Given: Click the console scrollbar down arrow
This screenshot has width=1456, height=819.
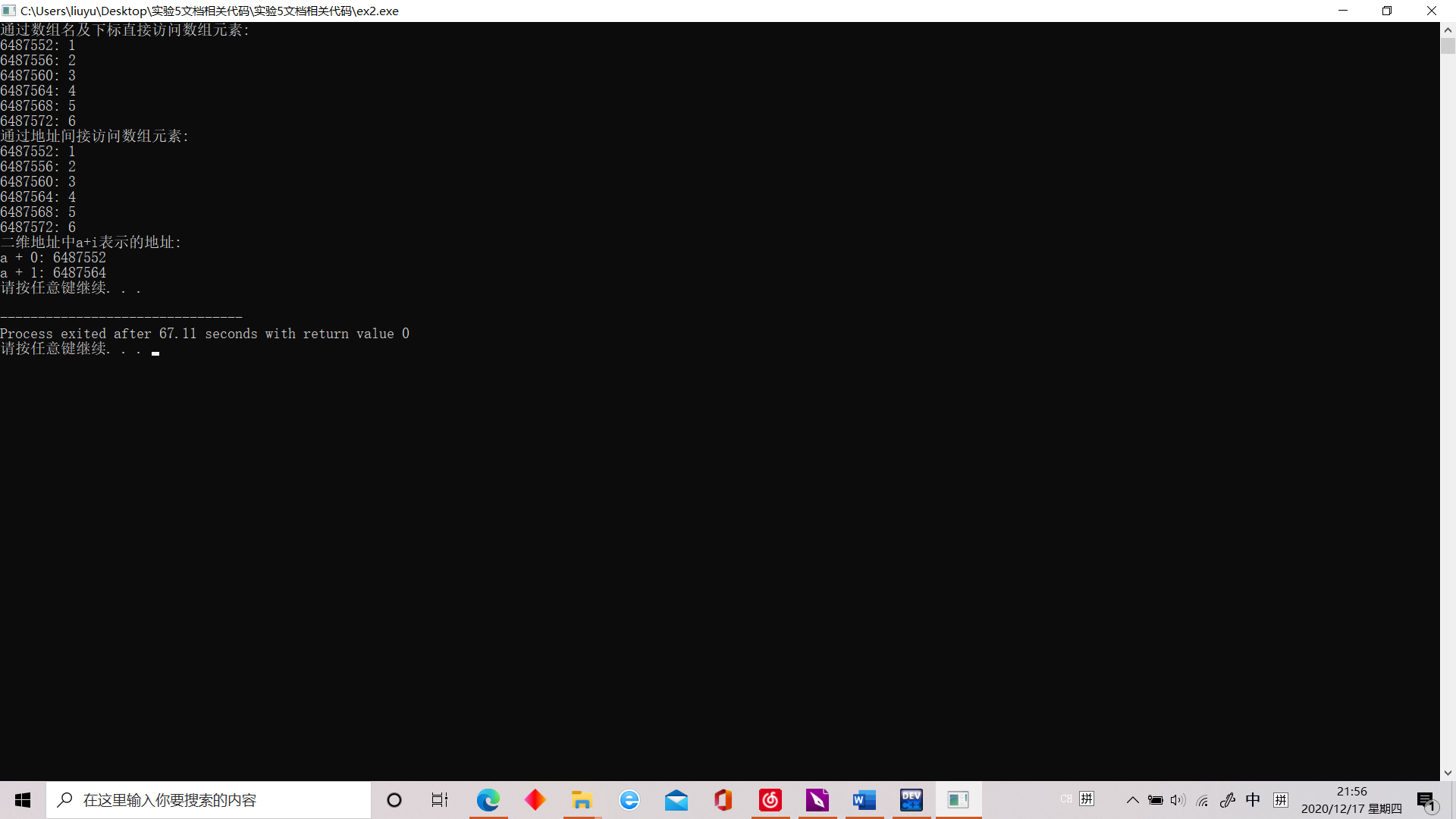Looking at the screenshot, I should click(1448, 773).
